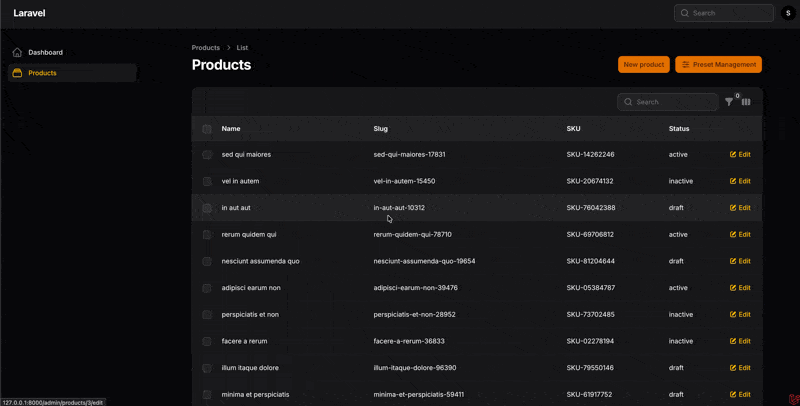Click the Products breadcrumb link
This screenshot has width=800, height=406.
click(206, 48)
